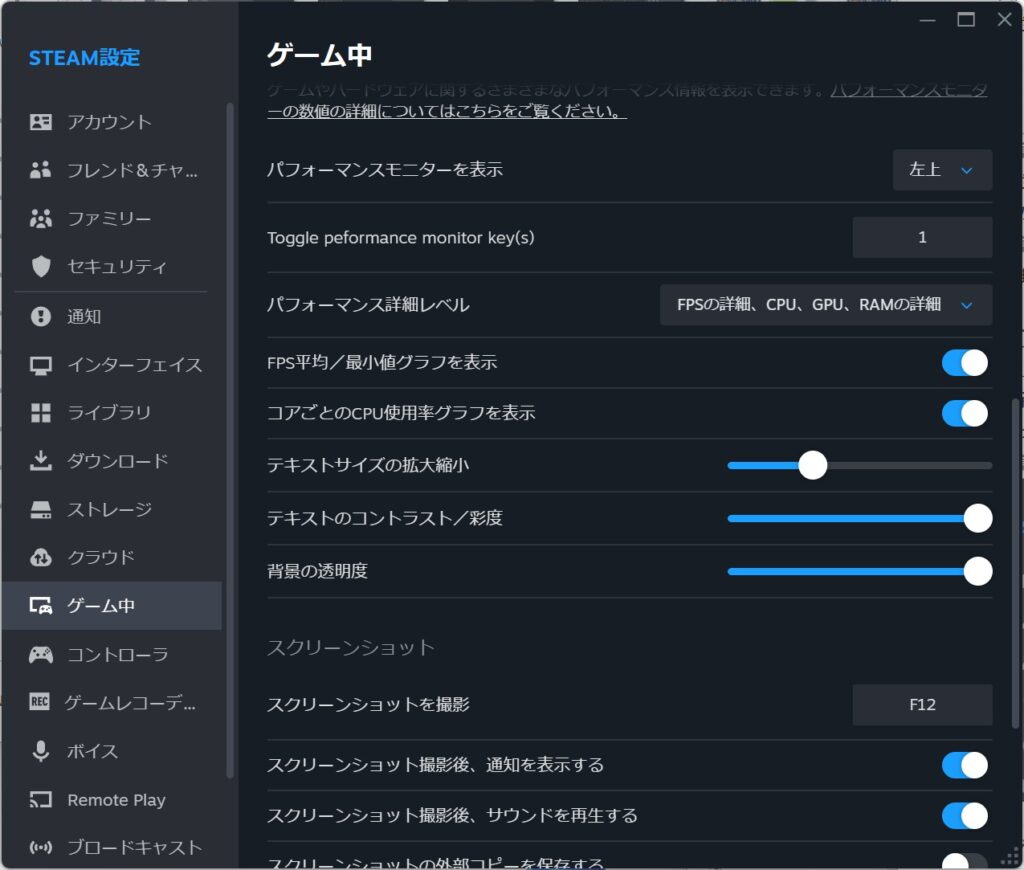Click the Remote Play cast icon
Image resolution: width=1024 pixels, height=870 pixels.
coord(40,799)
